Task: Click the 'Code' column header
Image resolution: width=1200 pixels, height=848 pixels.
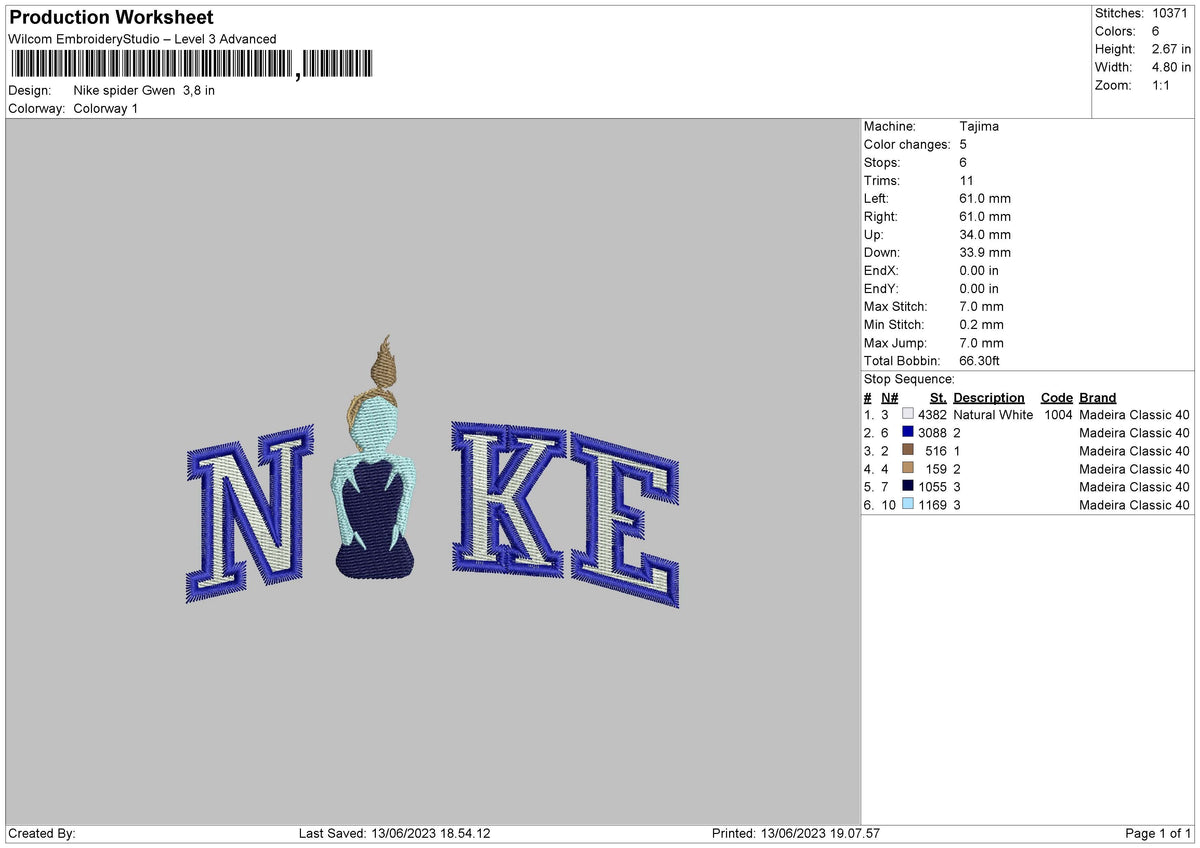Action: [1056, 397]
